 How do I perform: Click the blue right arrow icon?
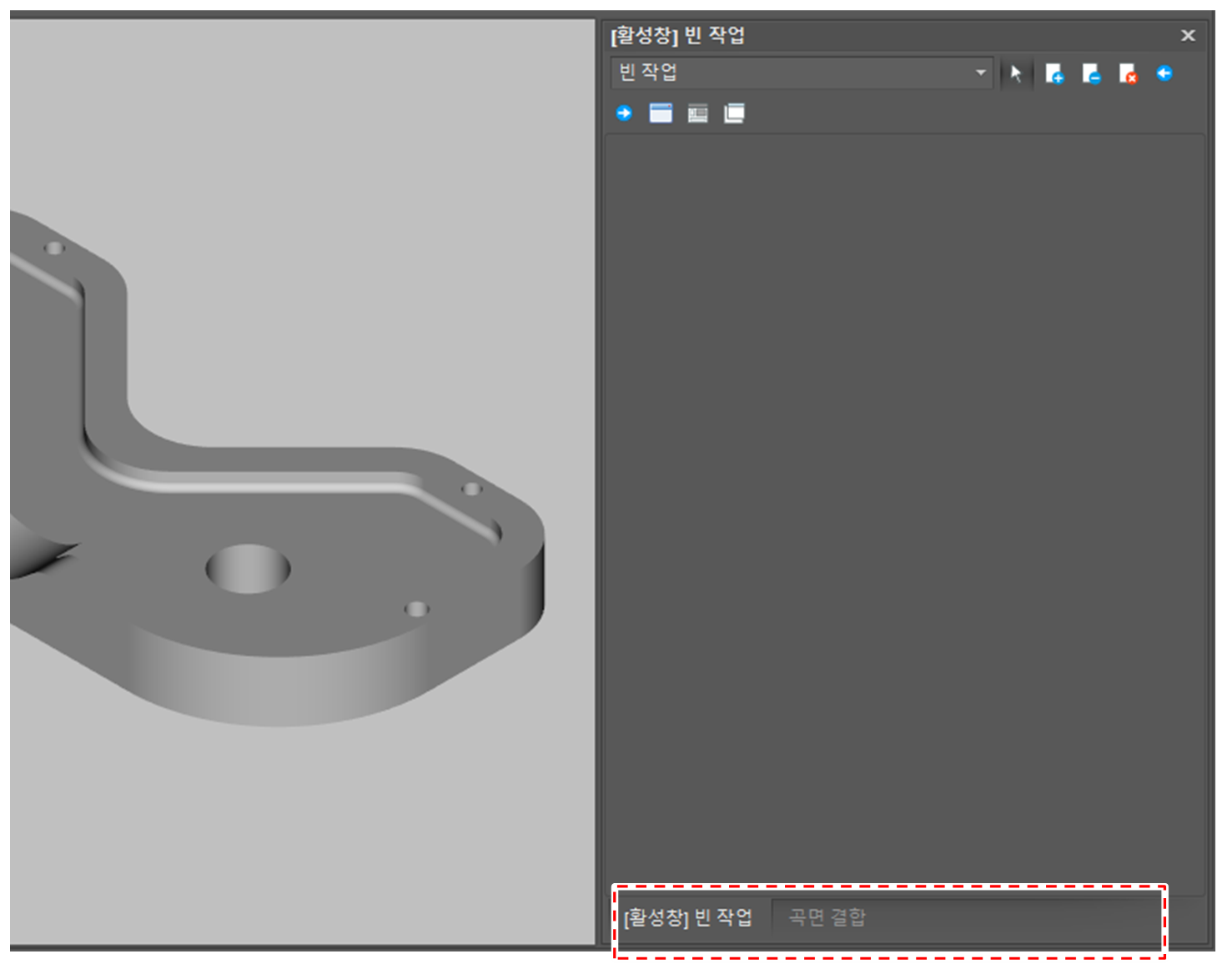(x=624, y=113)
